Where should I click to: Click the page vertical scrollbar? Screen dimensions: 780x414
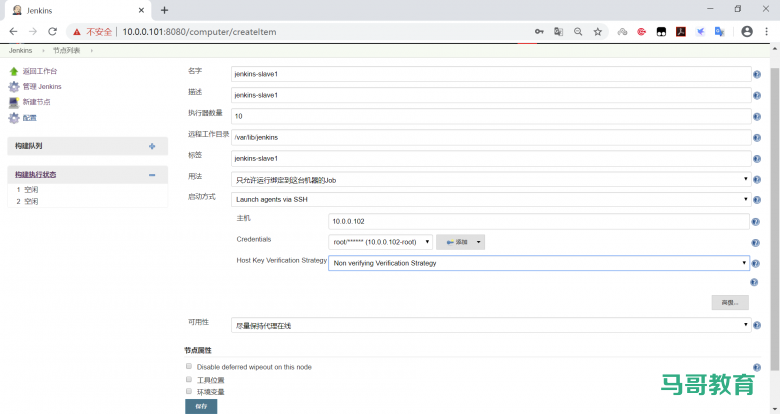pos(775,219)
